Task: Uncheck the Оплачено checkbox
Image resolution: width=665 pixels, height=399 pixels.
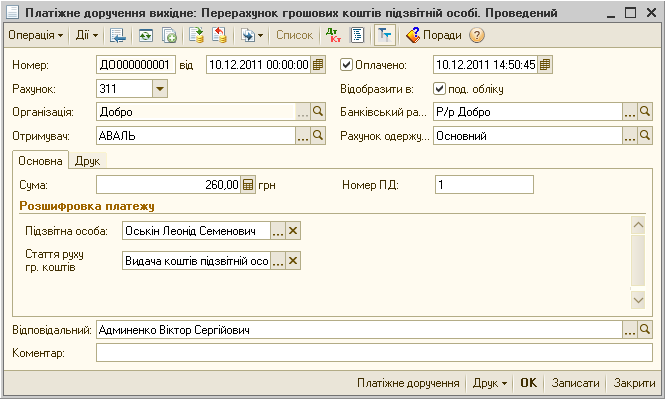Action: [x=346, y=65]
